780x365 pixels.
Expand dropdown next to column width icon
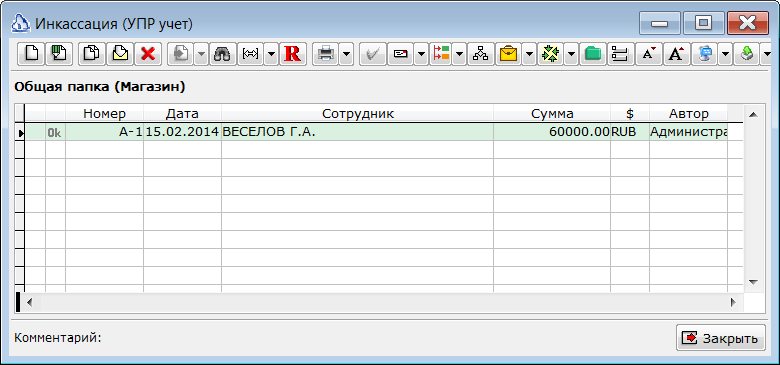[x=271, y=54]
